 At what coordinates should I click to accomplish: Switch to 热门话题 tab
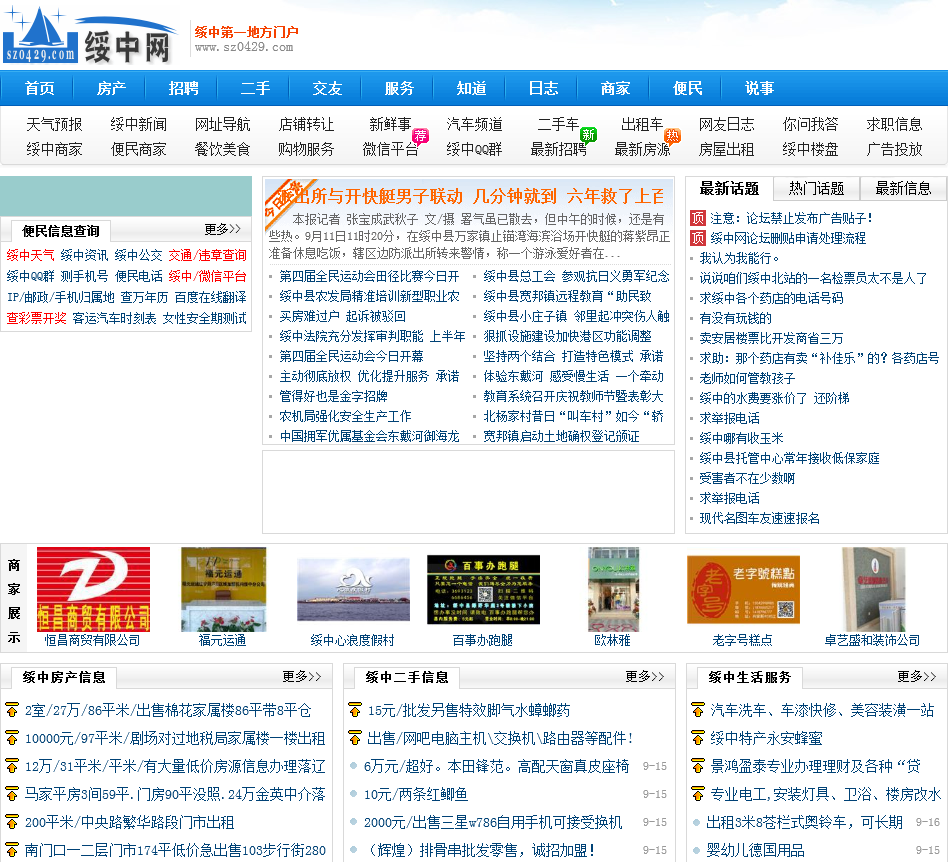click(x=816, y=189)
